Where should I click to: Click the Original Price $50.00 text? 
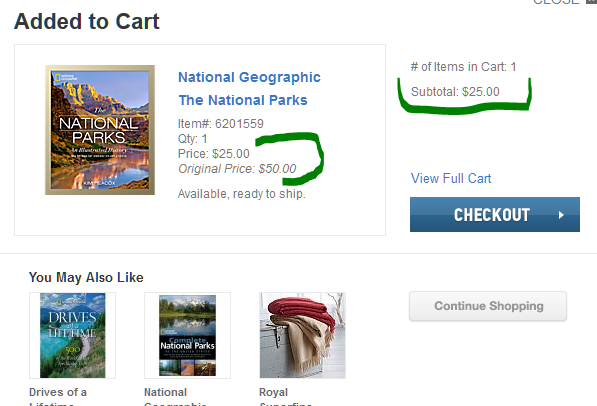click(237, 169)
